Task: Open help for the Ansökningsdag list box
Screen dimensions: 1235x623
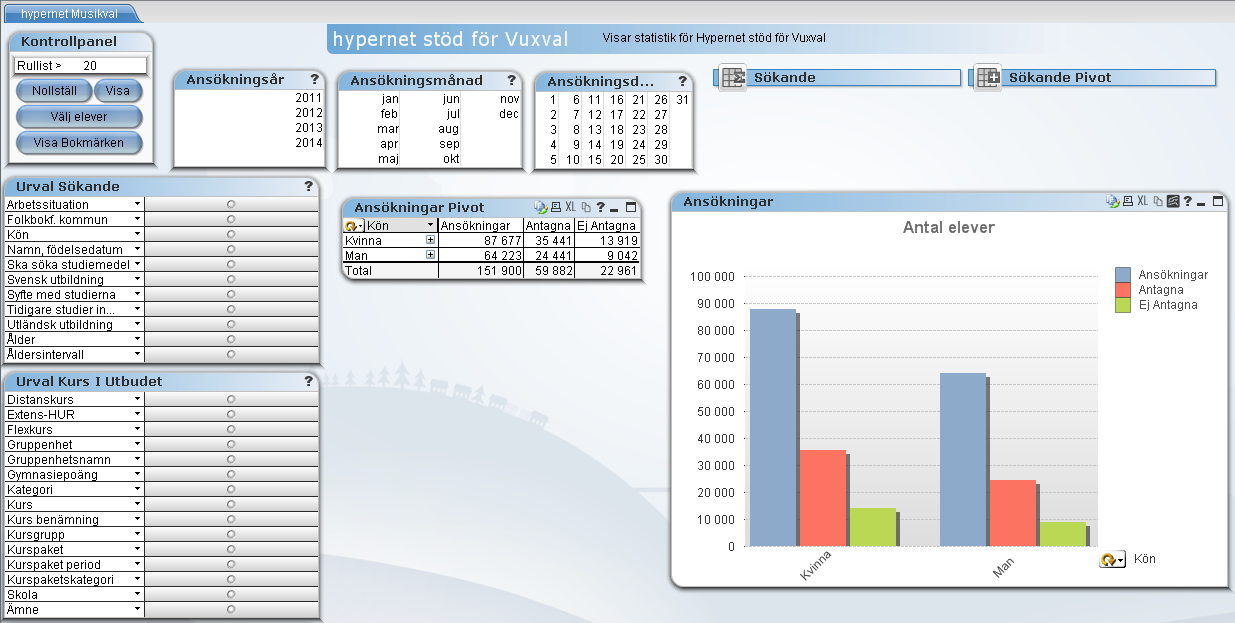Action: pos(682,81)
